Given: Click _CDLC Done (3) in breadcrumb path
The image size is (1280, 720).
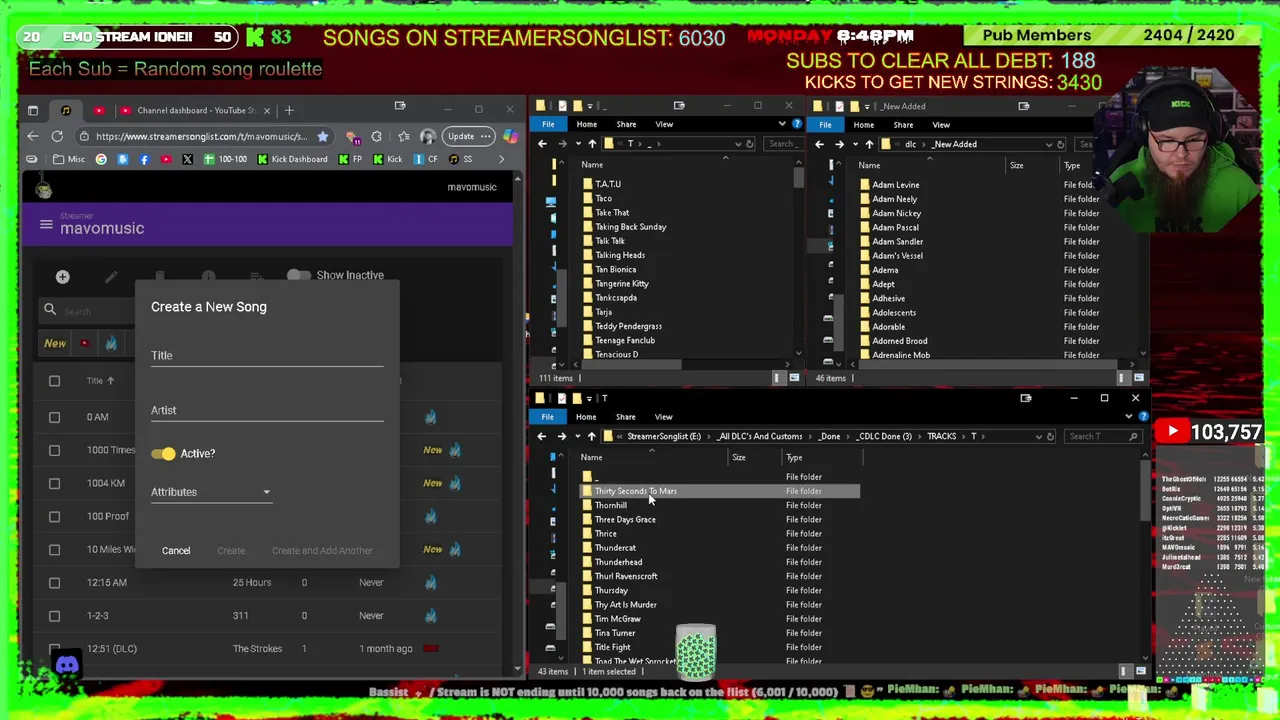Looking at the screenshot, I should (884, 436).
